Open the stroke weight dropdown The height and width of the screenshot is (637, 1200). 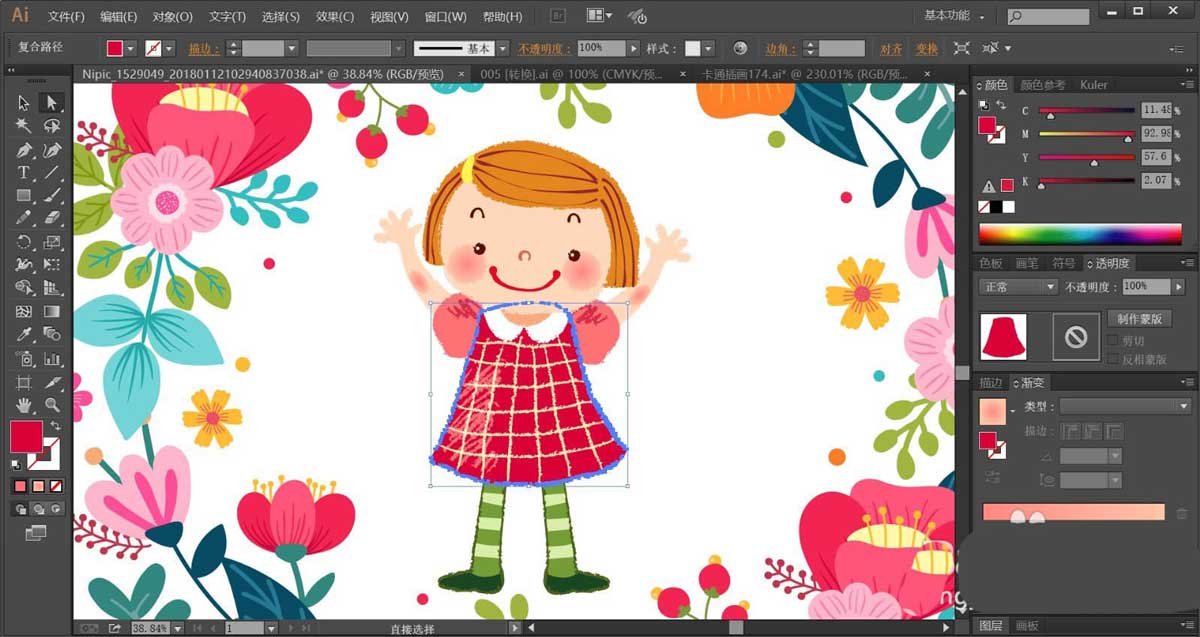(292, 48)
